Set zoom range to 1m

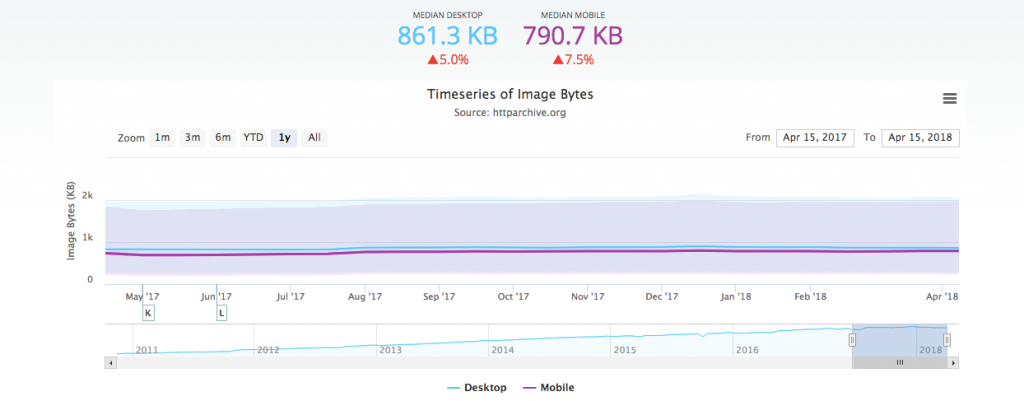[x=162, y=138]
